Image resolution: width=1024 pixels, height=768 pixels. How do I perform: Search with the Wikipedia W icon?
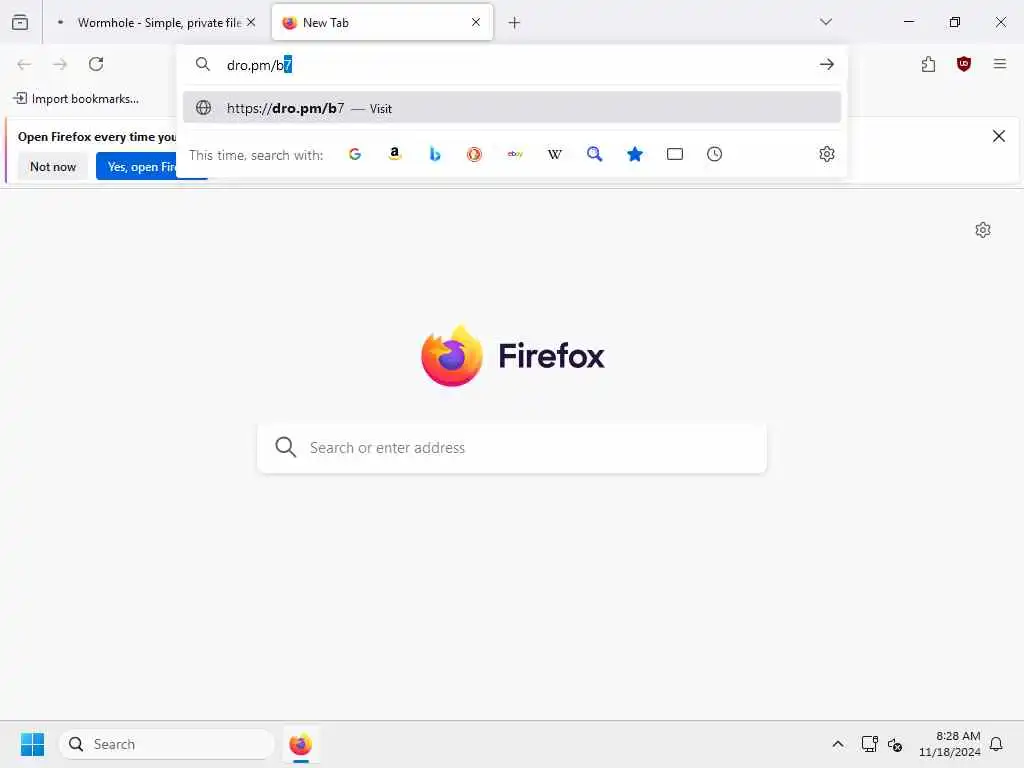[x=554, y=154]
